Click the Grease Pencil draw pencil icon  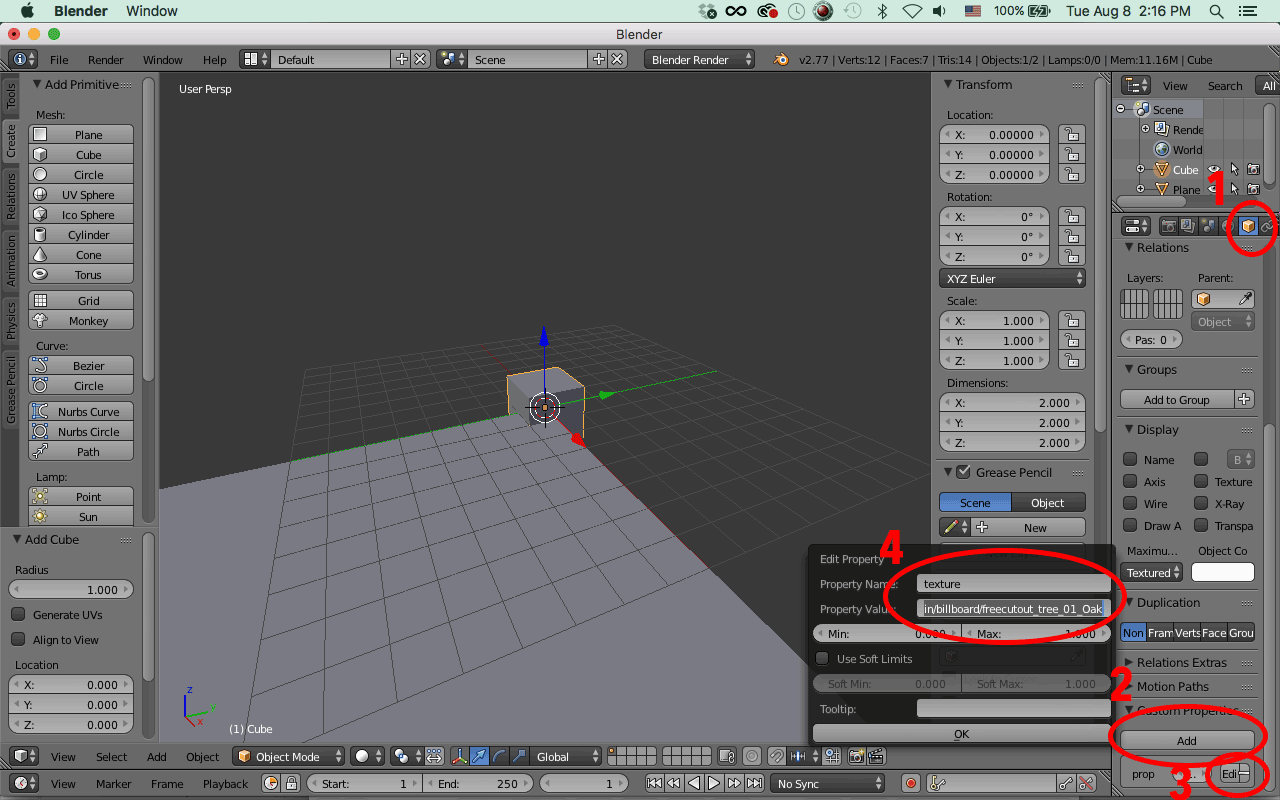click(x=954, y=527)
